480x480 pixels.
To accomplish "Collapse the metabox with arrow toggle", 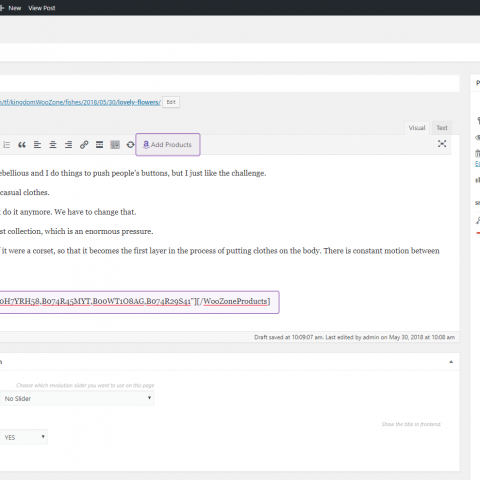I will tap(451, 362).
